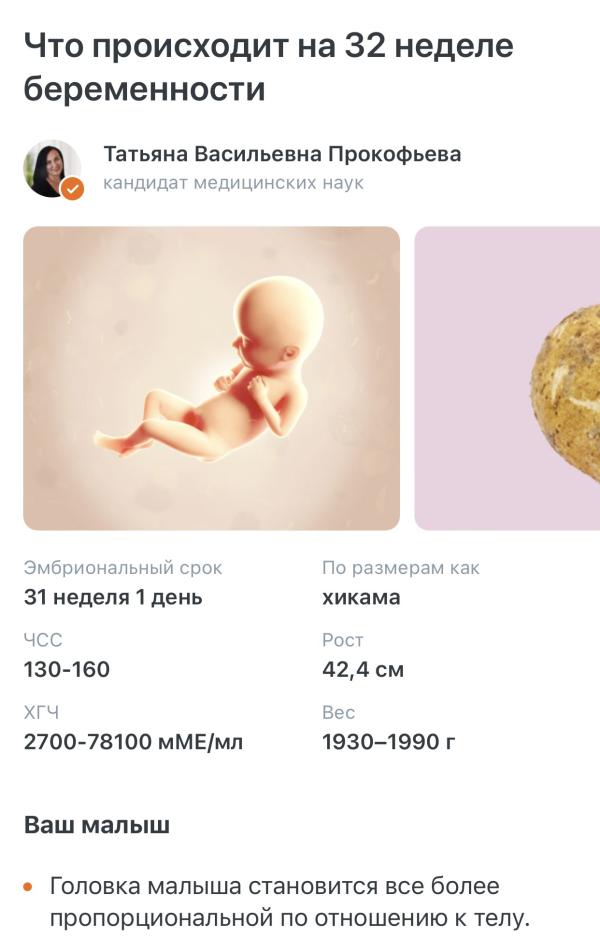Open author name Татьяна Васильевна Прокофьева
This screenshot has width=600, height=937.
(x=282, y=154)
